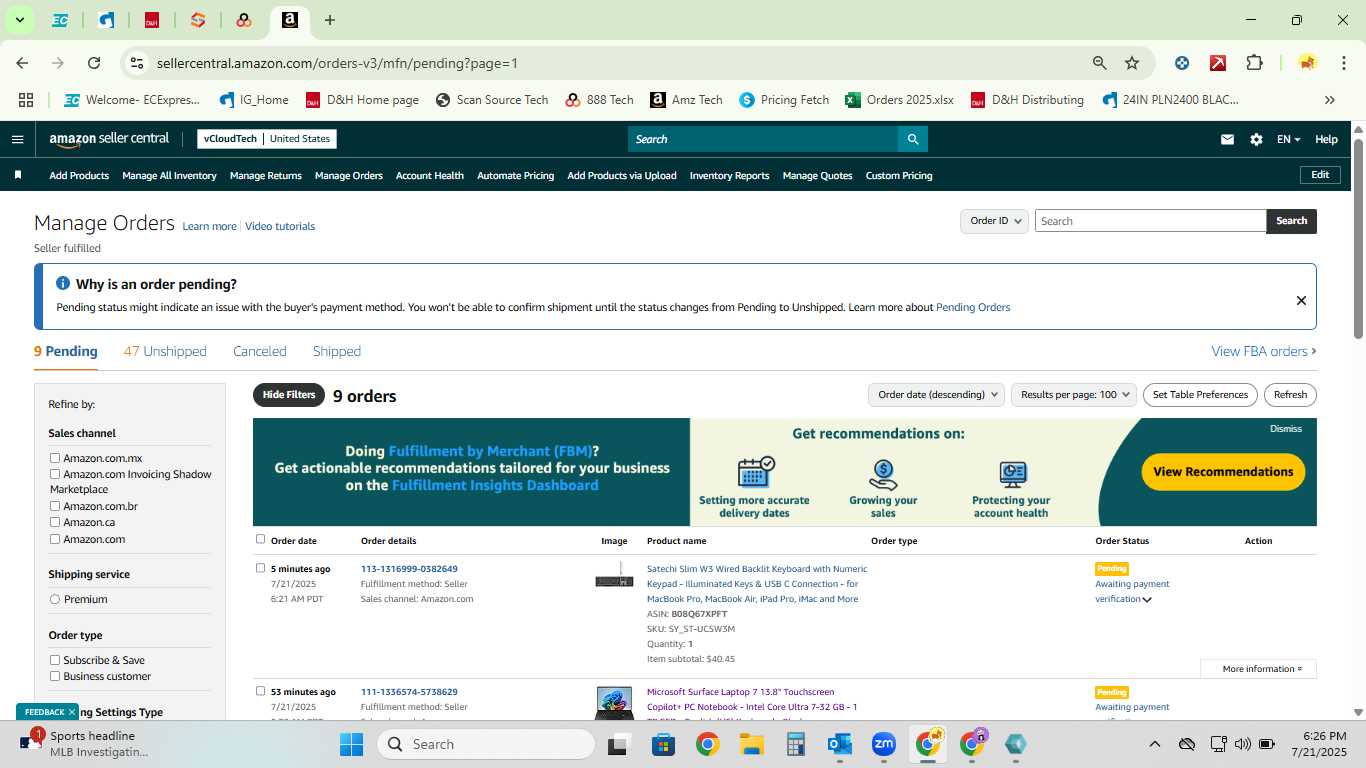Open View FBA orders link
Image resolution: width=1366 pixels, height=768 pixels.
tap(1264, 351)
